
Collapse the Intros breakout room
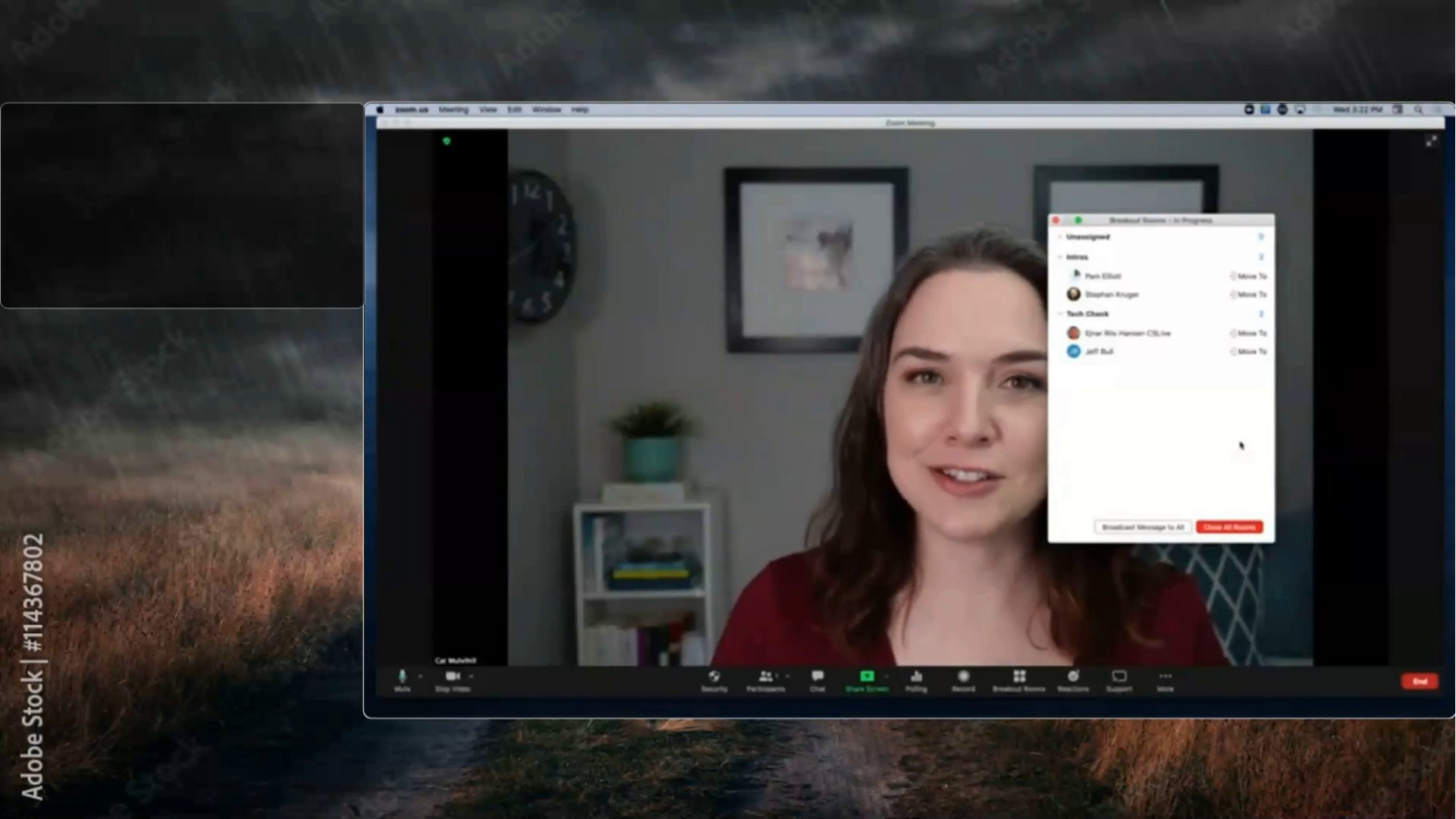pyautogui.click(x=1060, y=257)
